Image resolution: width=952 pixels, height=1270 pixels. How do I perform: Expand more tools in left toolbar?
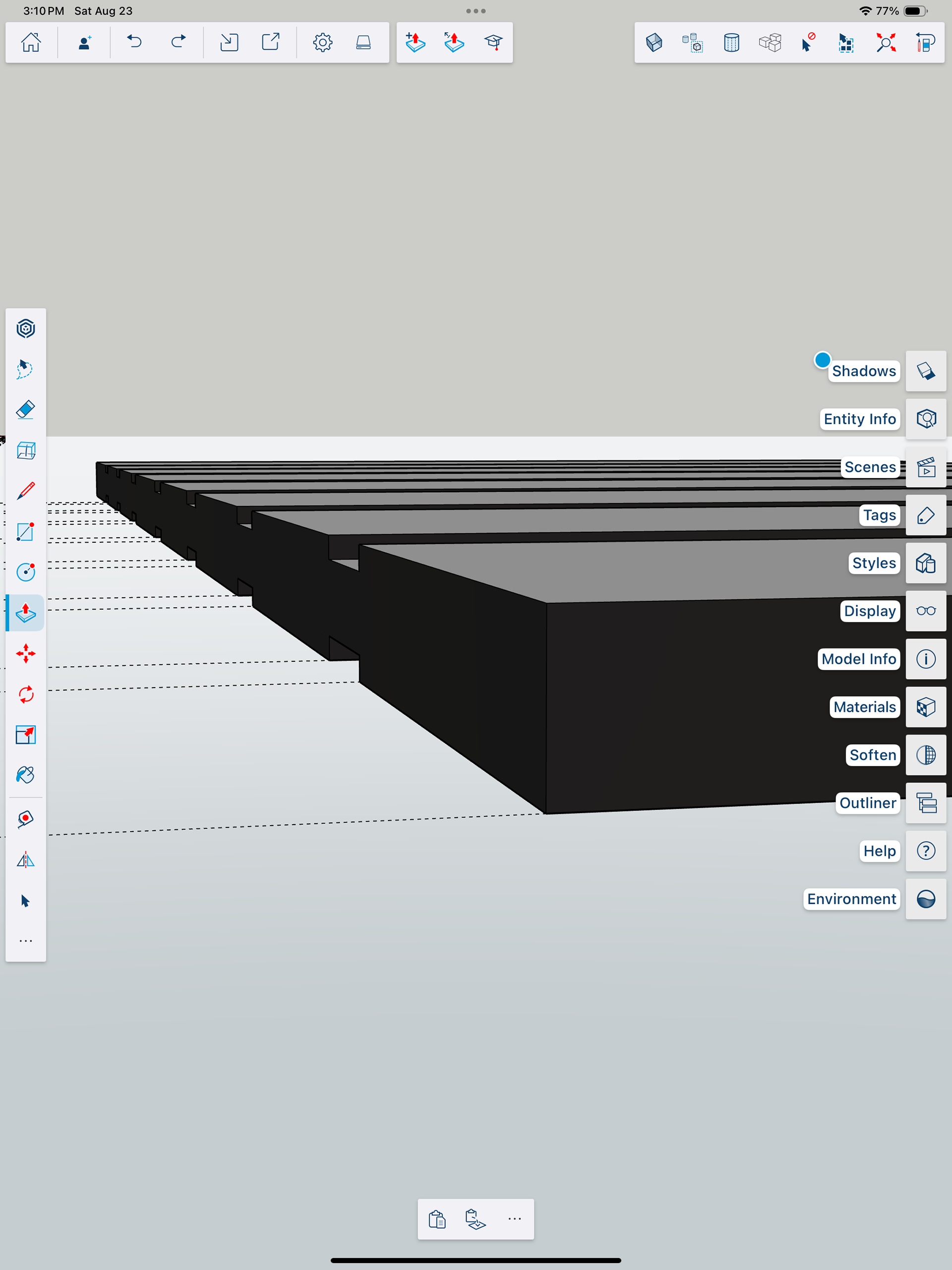pyautogui.click(x=25, y=941)
